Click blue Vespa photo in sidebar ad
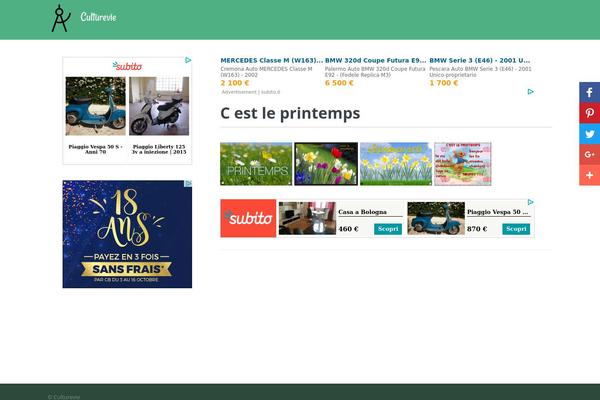The width and height of the screenshot is (600, 400). [x=95, y=106]
